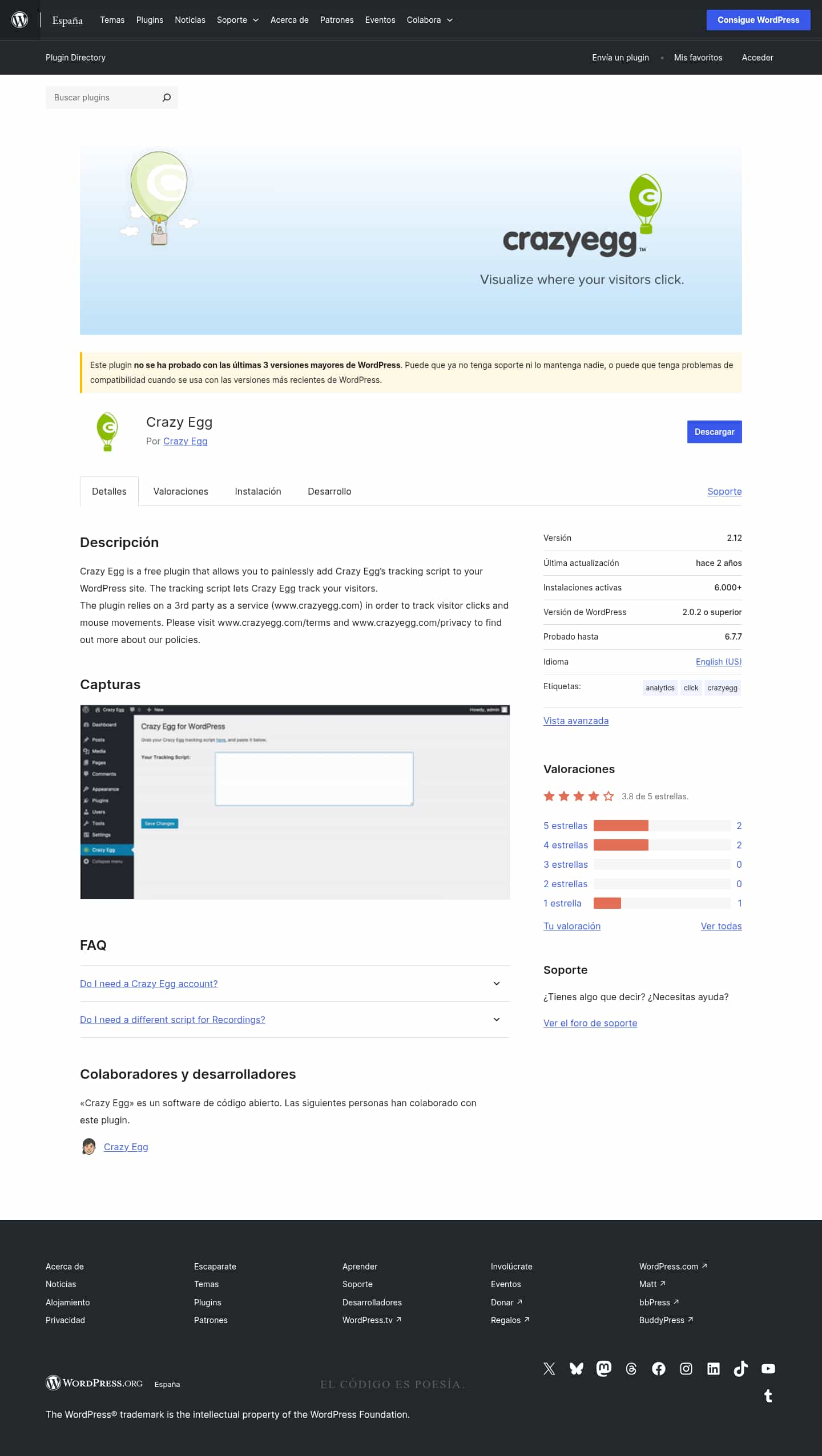
Task: Click the Descargar button
Action: 714,432
